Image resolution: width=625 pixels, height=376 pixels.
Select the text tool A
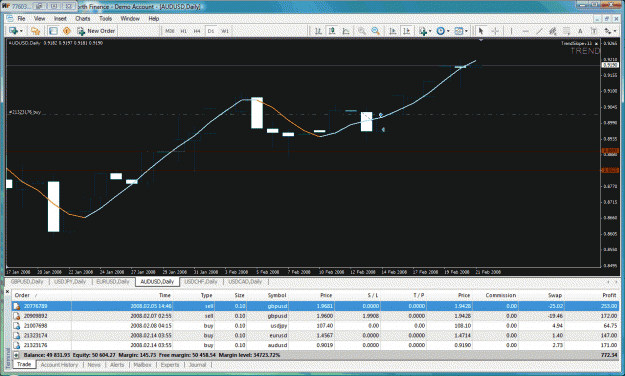click(x=580, y=31)
